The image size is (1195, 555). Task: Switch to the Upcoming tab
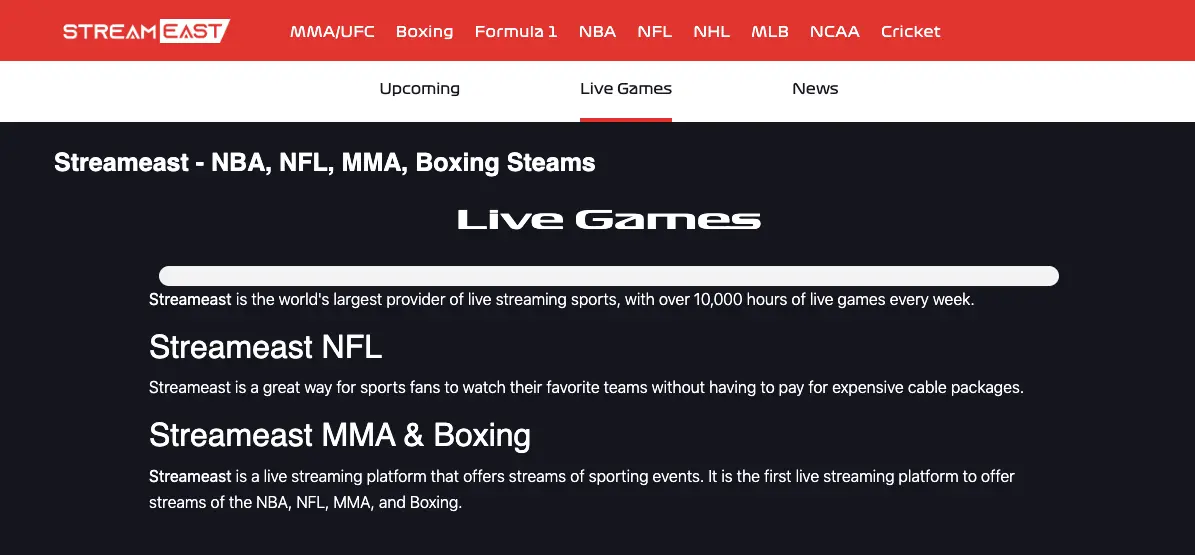pyautogui.click(x=420, y=88)
